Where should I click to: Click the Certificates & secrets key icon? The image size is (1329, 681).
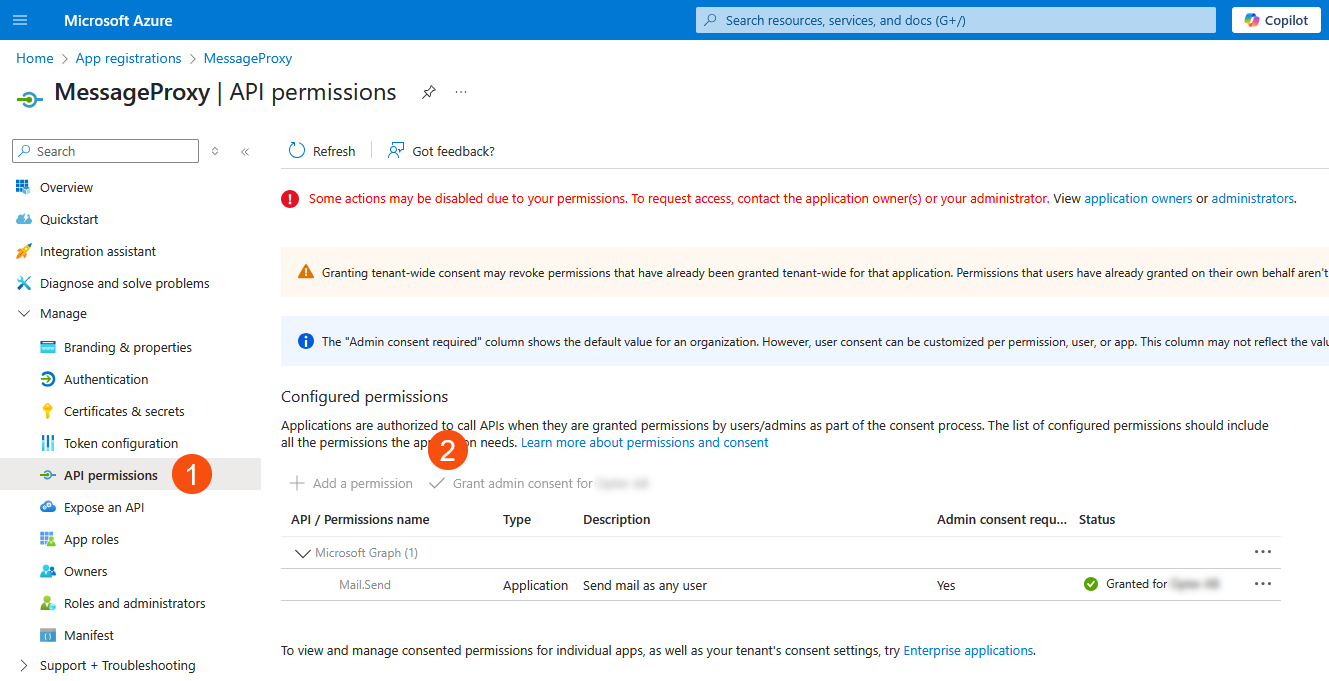[x=48, y=411]
